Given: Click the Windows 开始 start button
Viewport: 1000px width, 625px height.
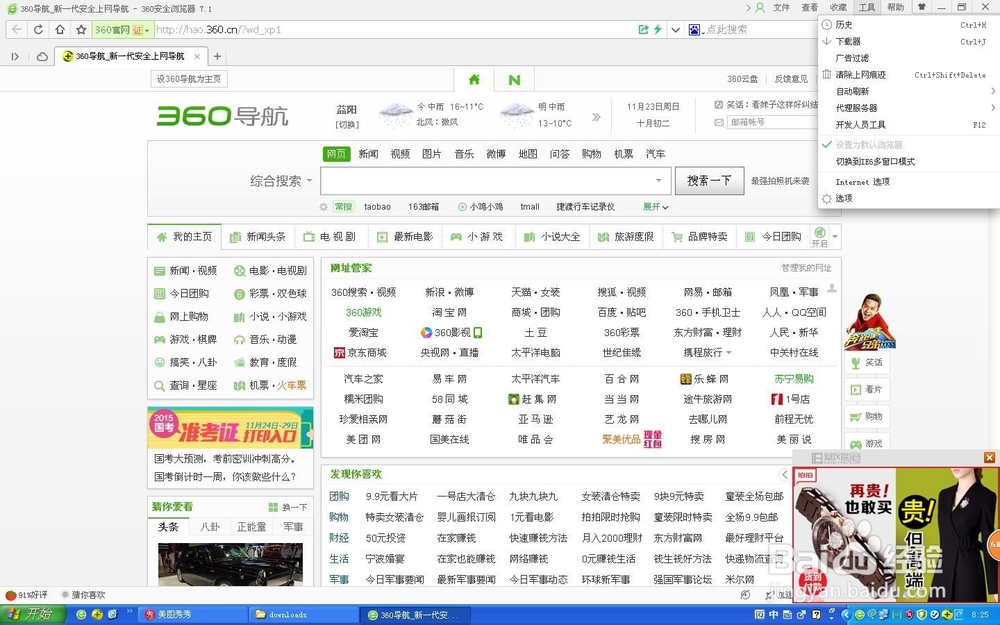Looking at the screenshot, I should point(32,614).
